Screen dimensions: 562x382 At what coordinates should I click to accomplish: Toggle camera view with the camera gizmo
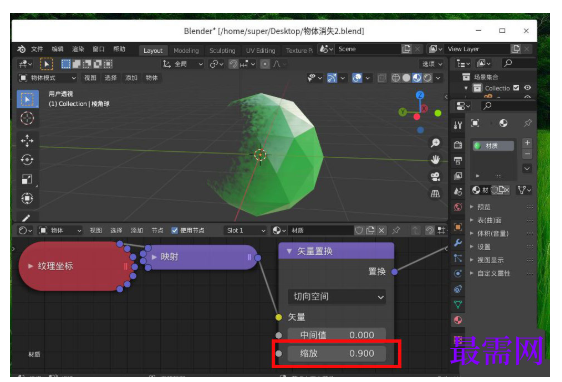pyautogui.click(x=435, y=177)
